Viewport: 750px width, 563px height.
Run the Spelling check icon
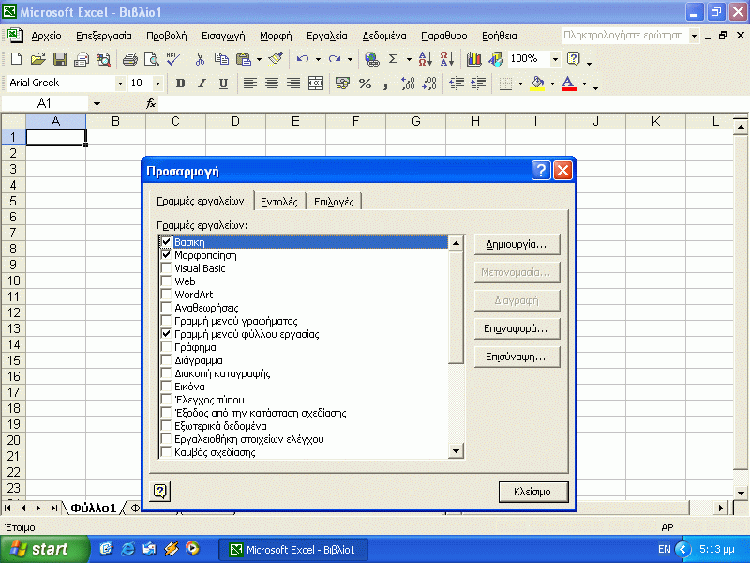pos(173,59)
